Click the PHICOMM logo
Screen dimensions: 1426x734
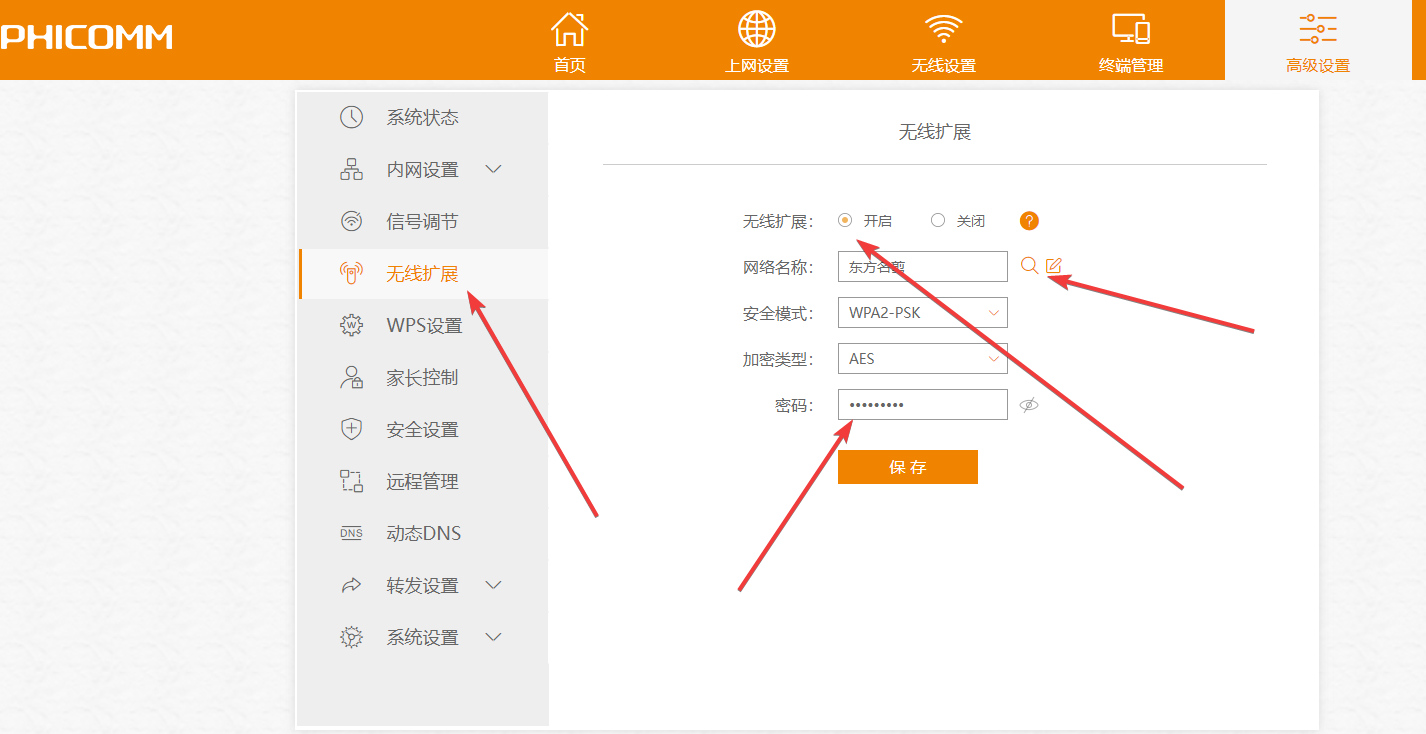click(x=86, y=38)
